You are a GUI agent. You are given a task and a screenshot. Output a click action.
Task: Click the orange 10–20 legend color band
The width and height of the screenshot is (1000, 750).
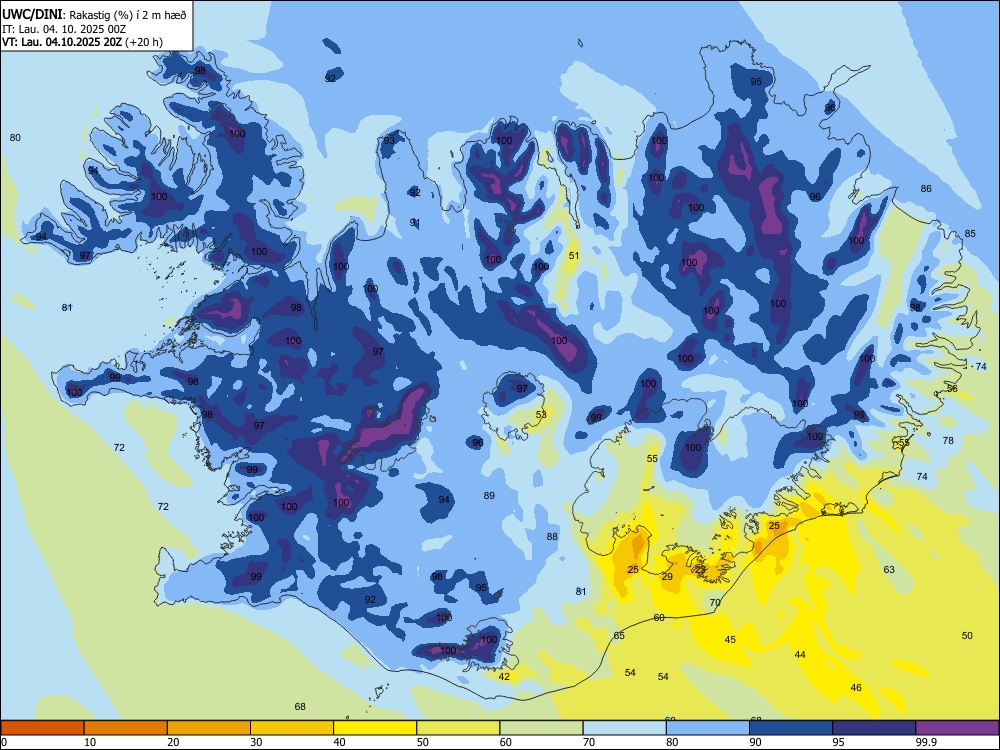[126, 728]
